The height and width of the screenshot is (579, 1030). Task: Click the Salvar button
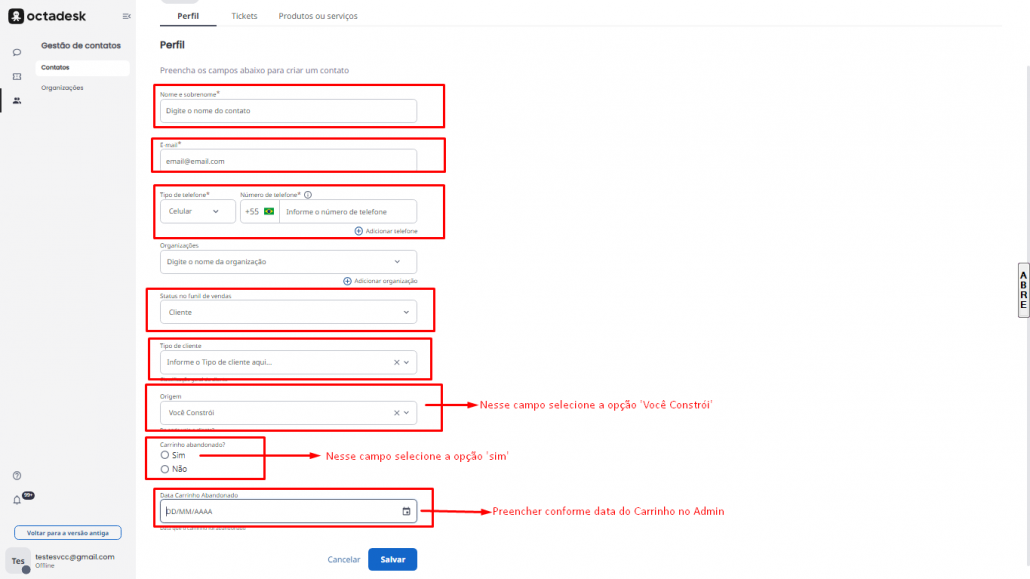[392, 559]
